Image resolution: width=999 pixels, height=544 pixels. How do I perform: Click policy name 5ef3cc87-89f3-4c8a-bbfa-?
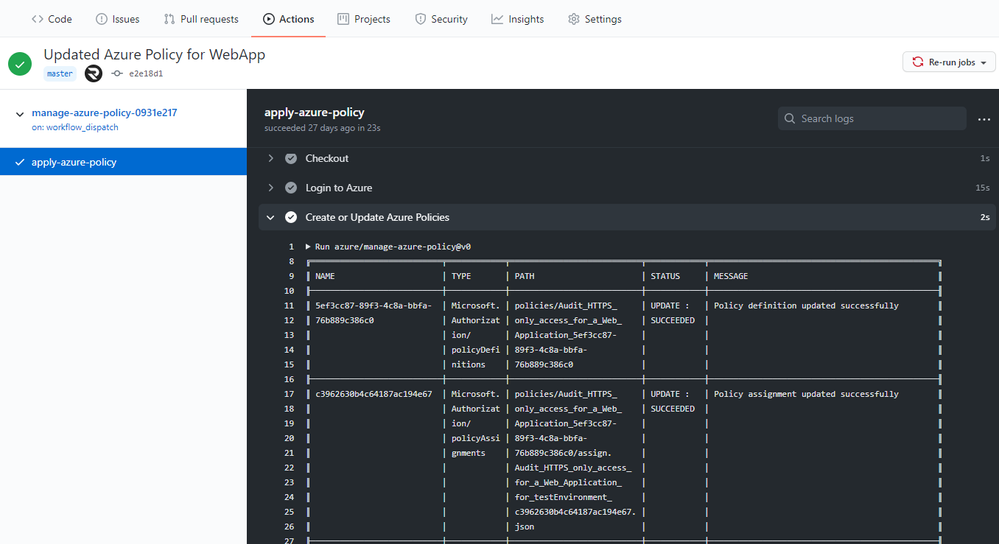pyautogui.click(x=373, y=306)
